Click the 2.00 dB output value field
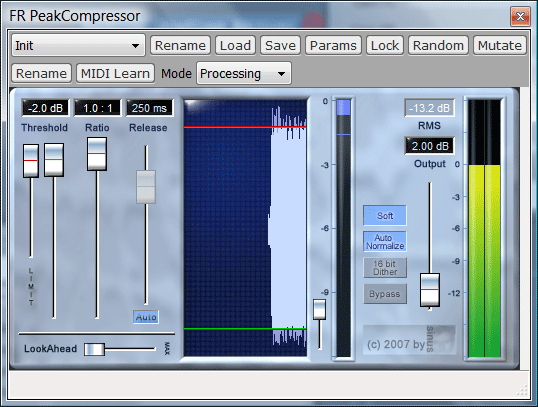Image resolution: width=538 pixels, height=407 pixels. 430,146
